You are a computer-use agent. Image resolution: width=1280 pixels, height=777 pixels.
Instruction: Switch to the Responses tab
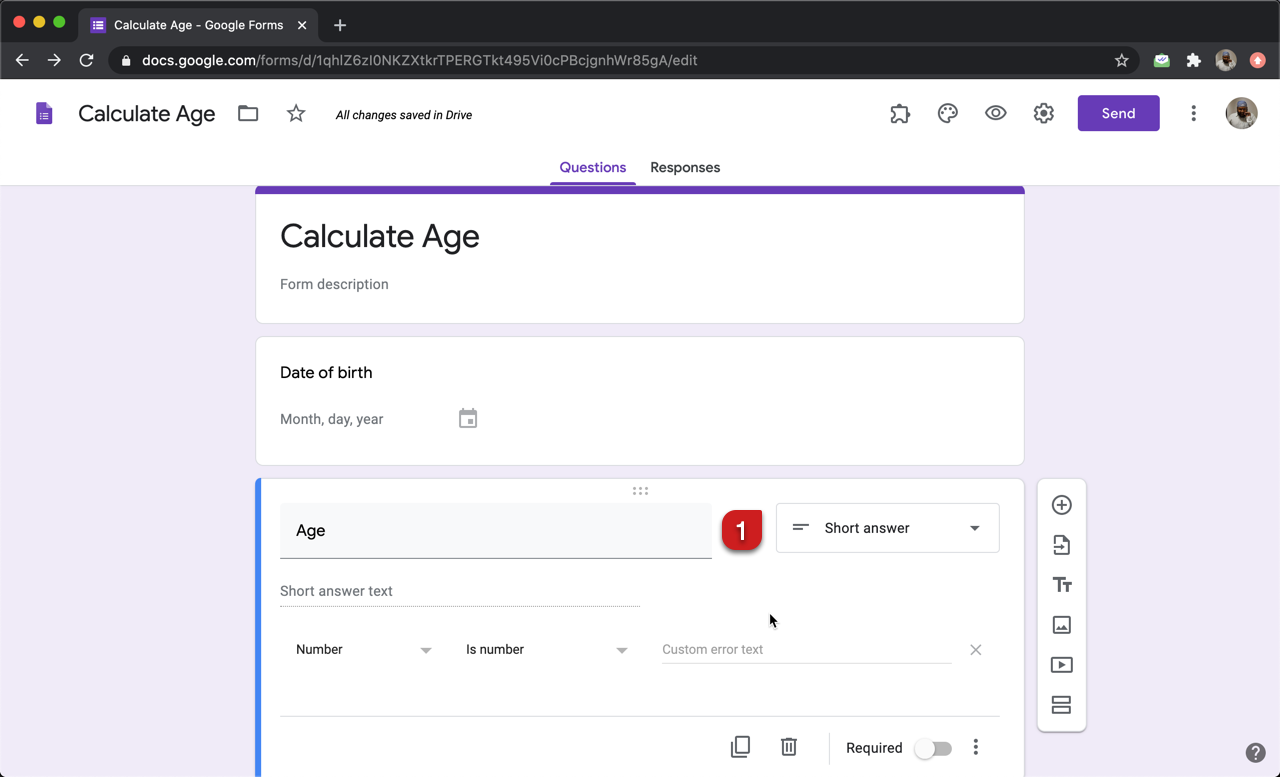[685, 168]
